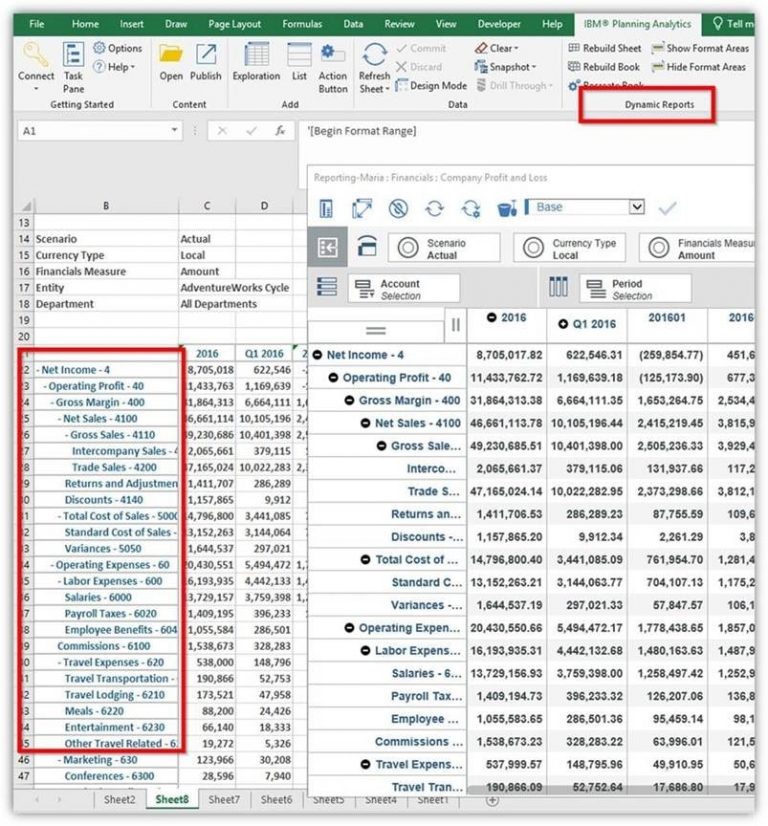Click Rebuild Sheet button
This screenshot has height=826, width=768.
(x=605, y=48)
